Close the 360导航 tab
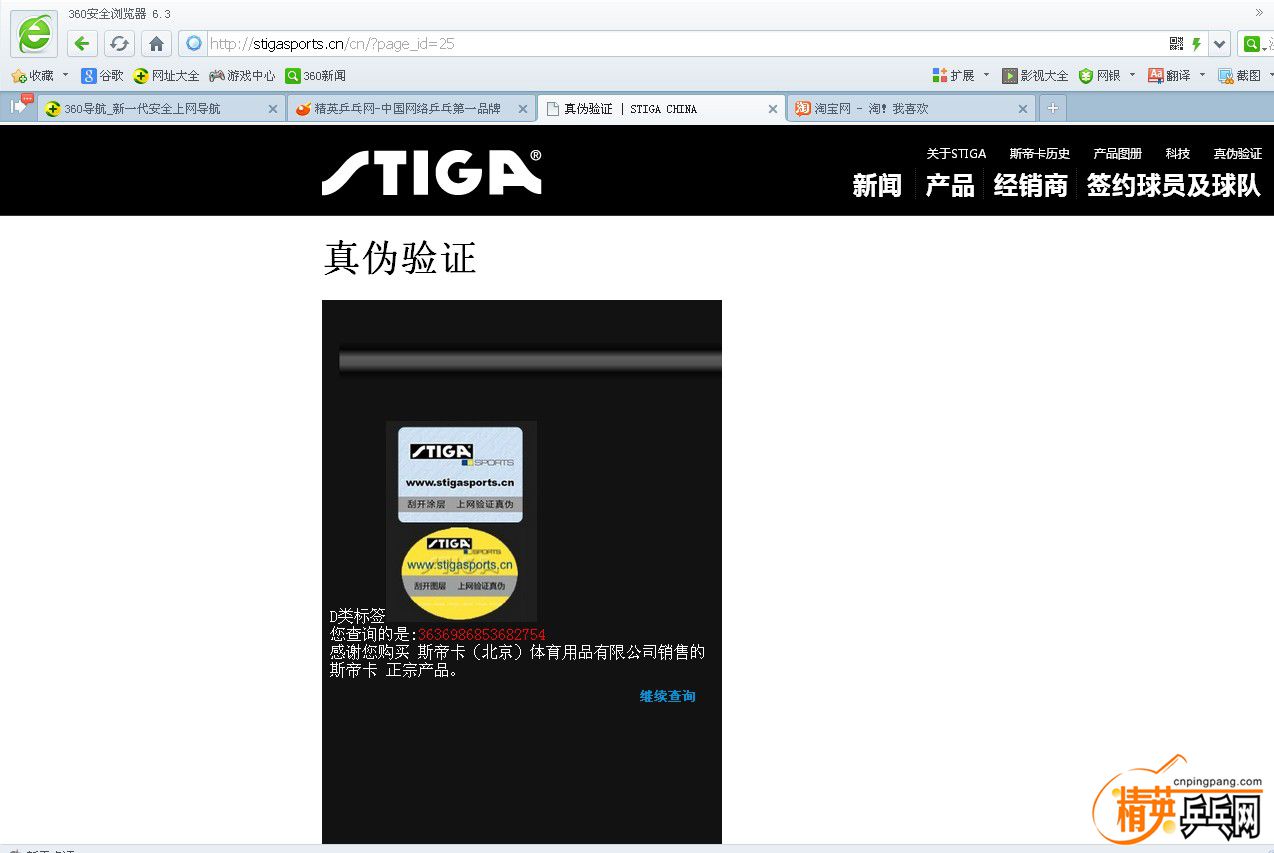Image resolution: width=1274 pixels, height=853 pixels. 273,109
